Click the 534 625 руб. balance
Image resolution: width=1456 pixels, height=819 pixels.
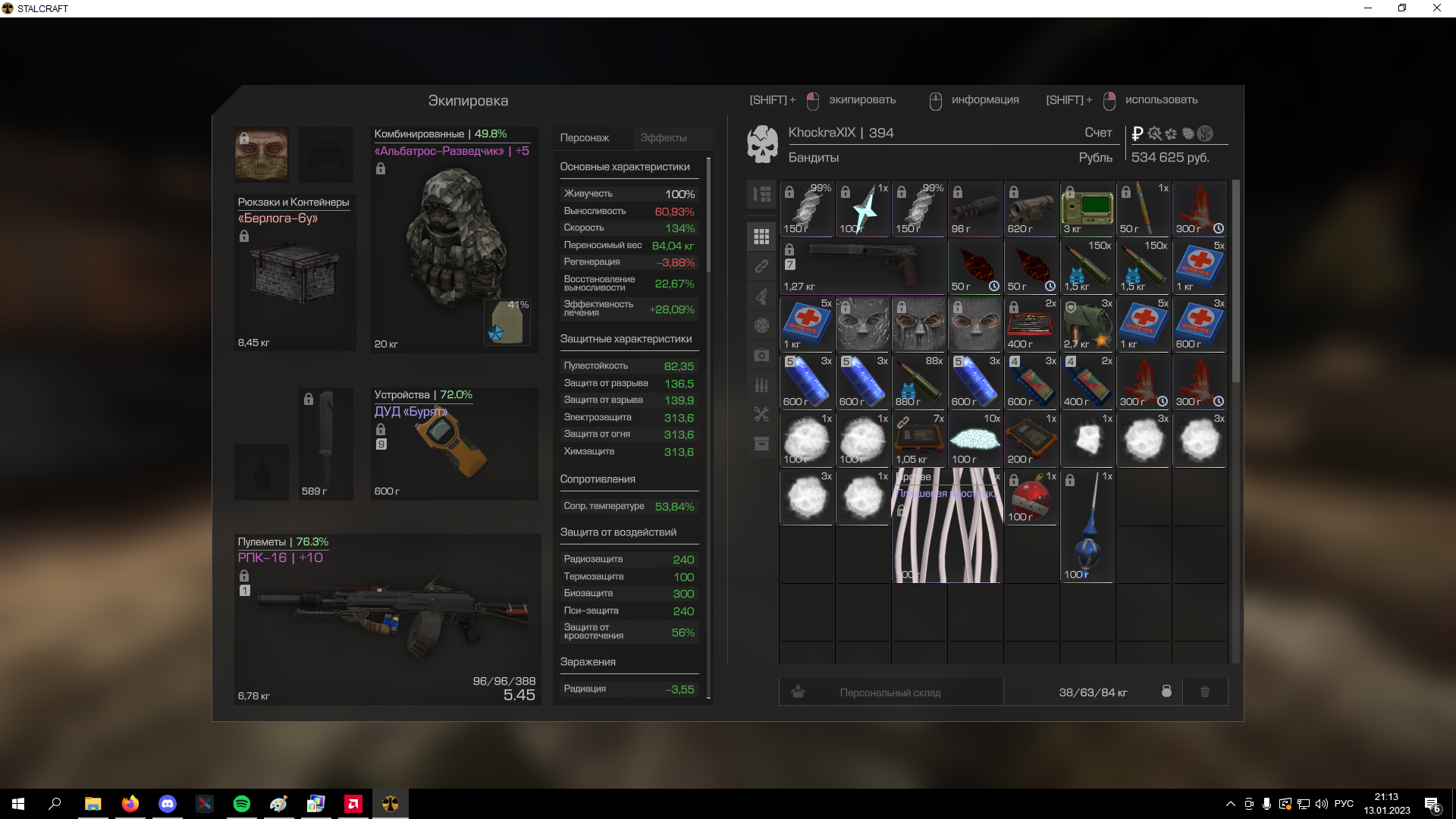pos(1170,158)
